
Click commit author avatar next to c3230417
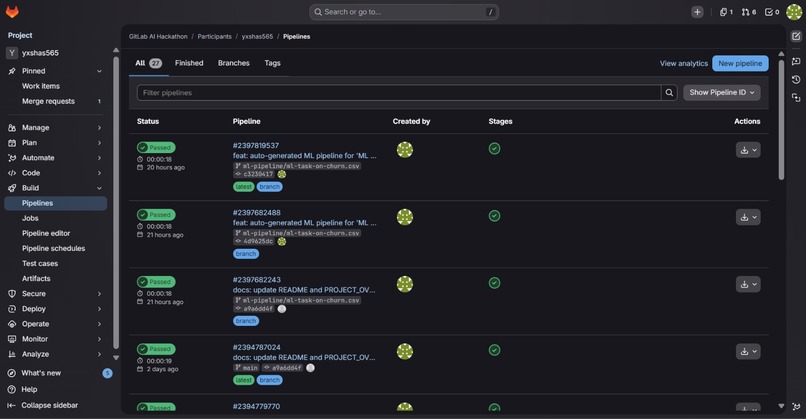282,174
